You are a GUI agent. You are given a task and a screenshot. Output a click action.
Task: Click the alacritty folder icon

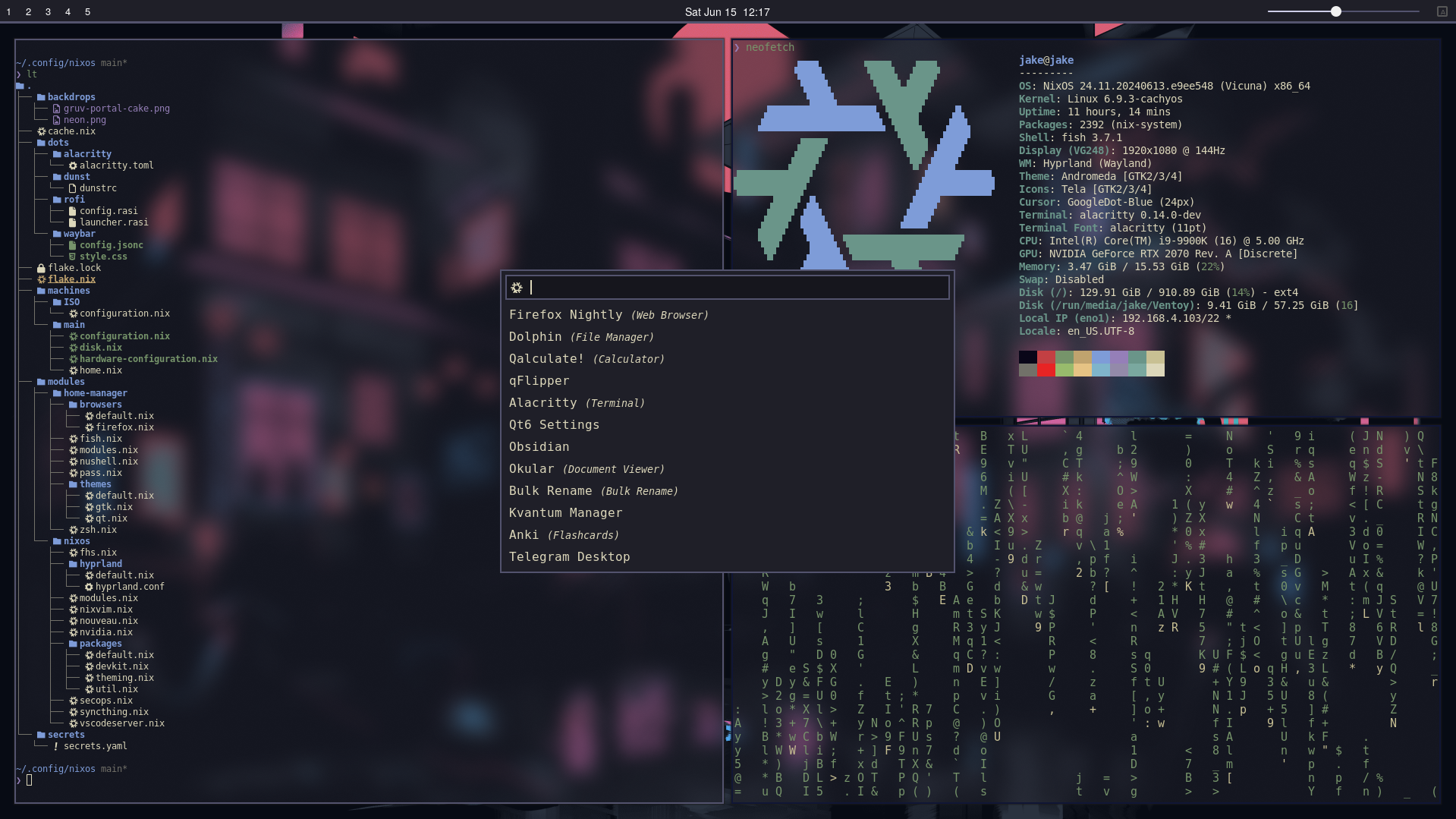pyautogui.click(x=57, y=154)
